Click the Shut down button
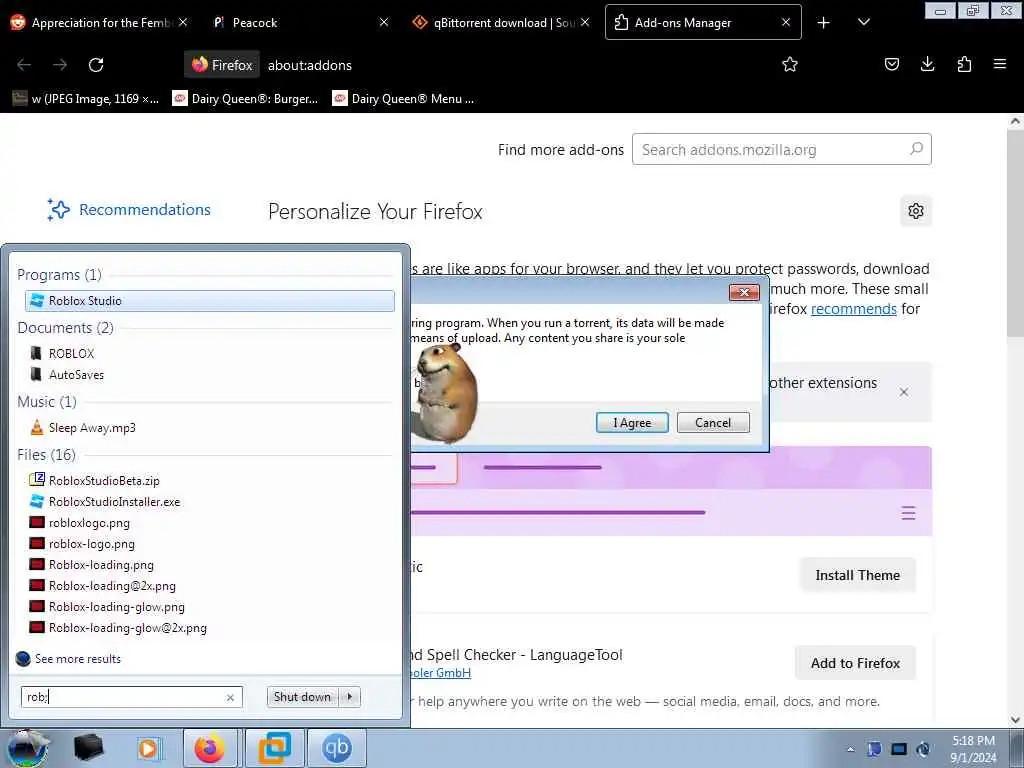Image resolution: width=1024 pixels, height=768 pixels. (x=303, y=697)
